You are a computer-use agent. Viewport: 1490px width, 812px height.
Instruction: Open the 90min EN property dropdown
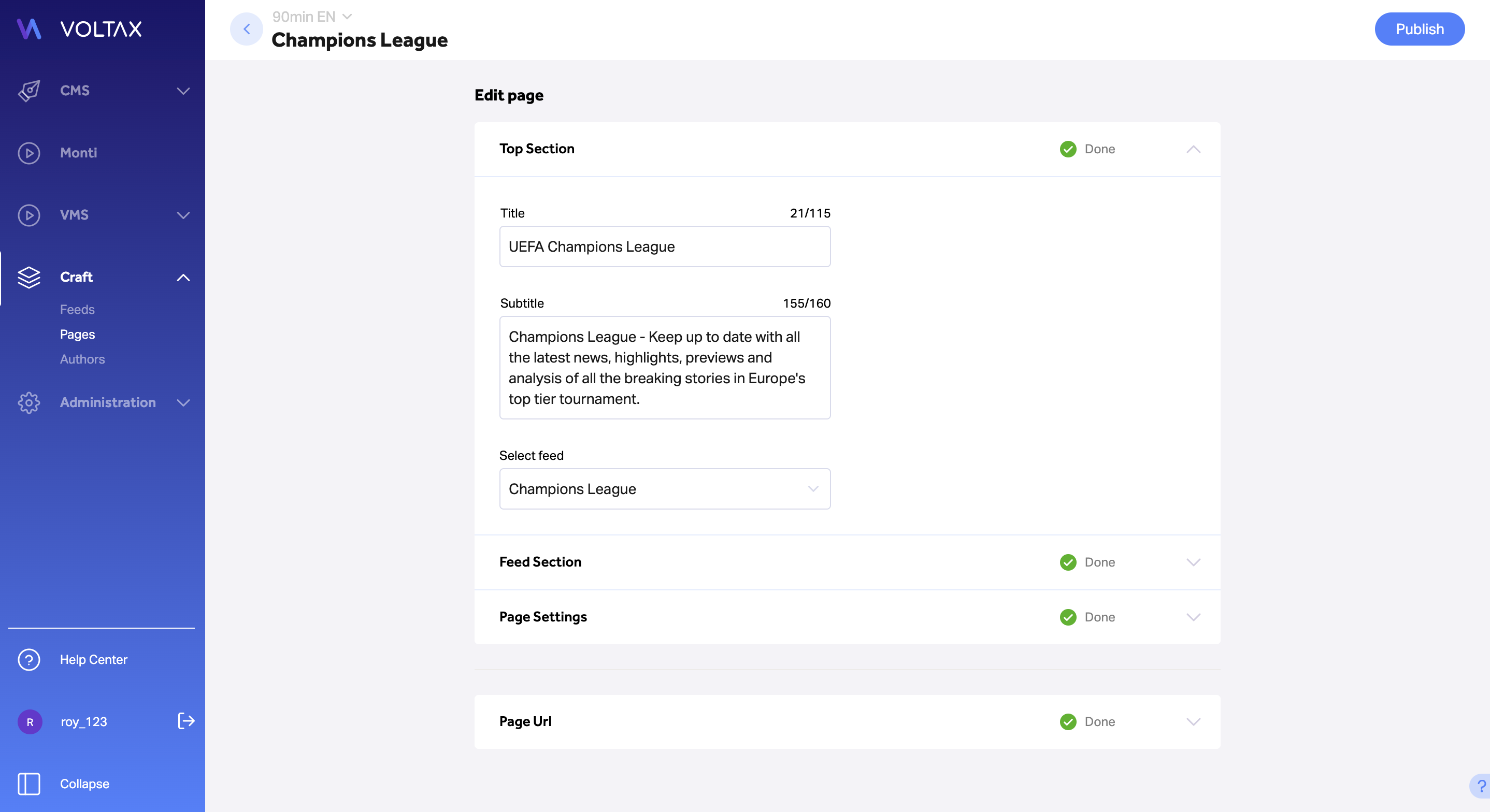click(x=312, y=17)
